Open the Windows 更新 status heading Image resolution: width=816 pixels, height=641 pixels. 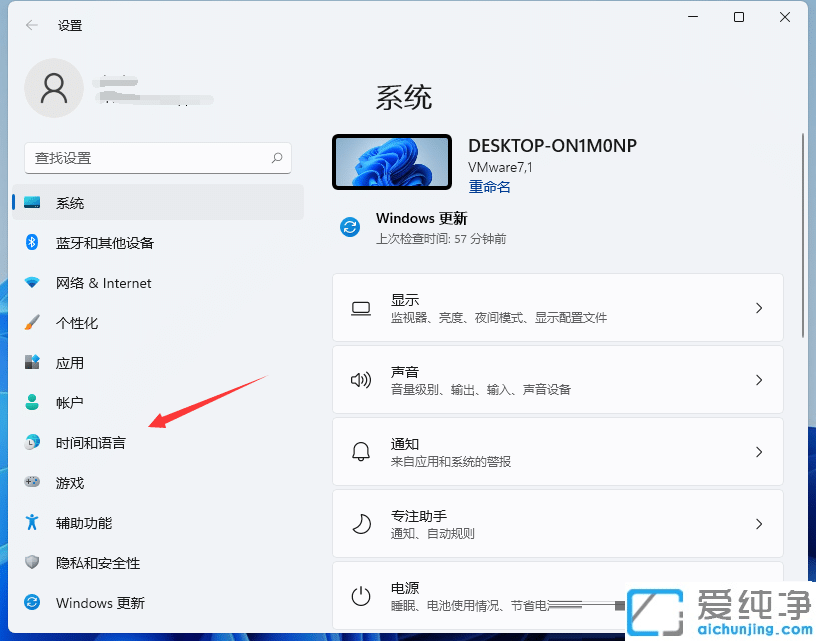click(422, 218)
